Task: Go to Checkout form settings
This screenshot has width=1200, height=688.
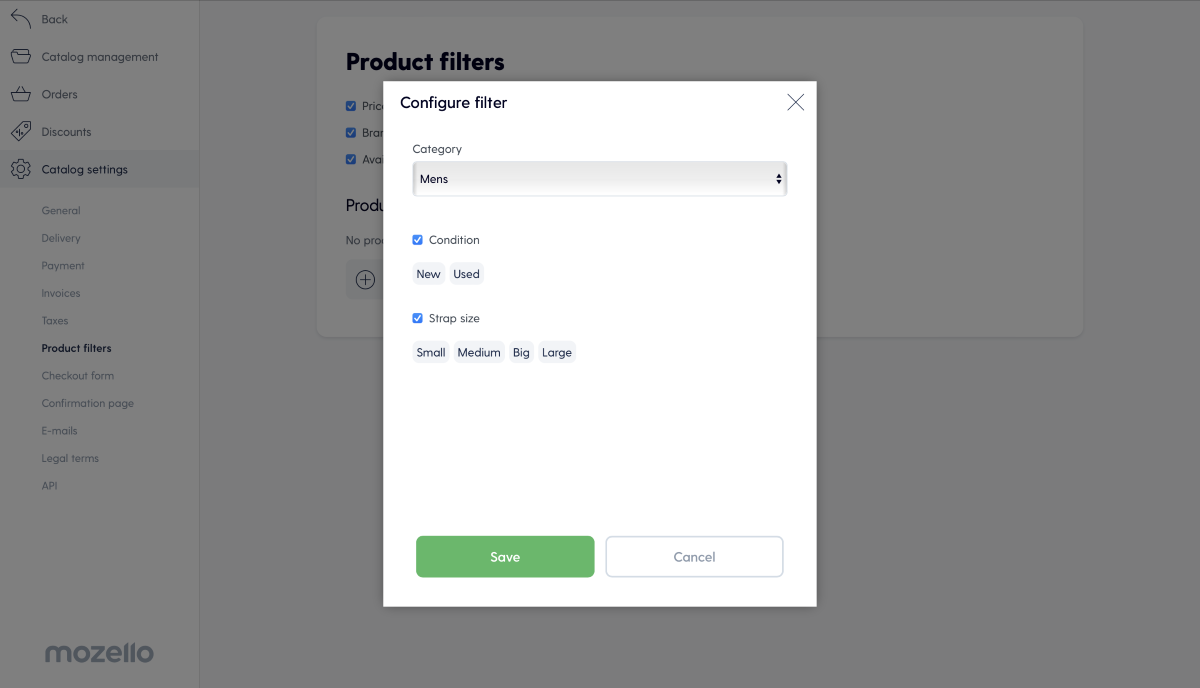Action: point(78,376)
